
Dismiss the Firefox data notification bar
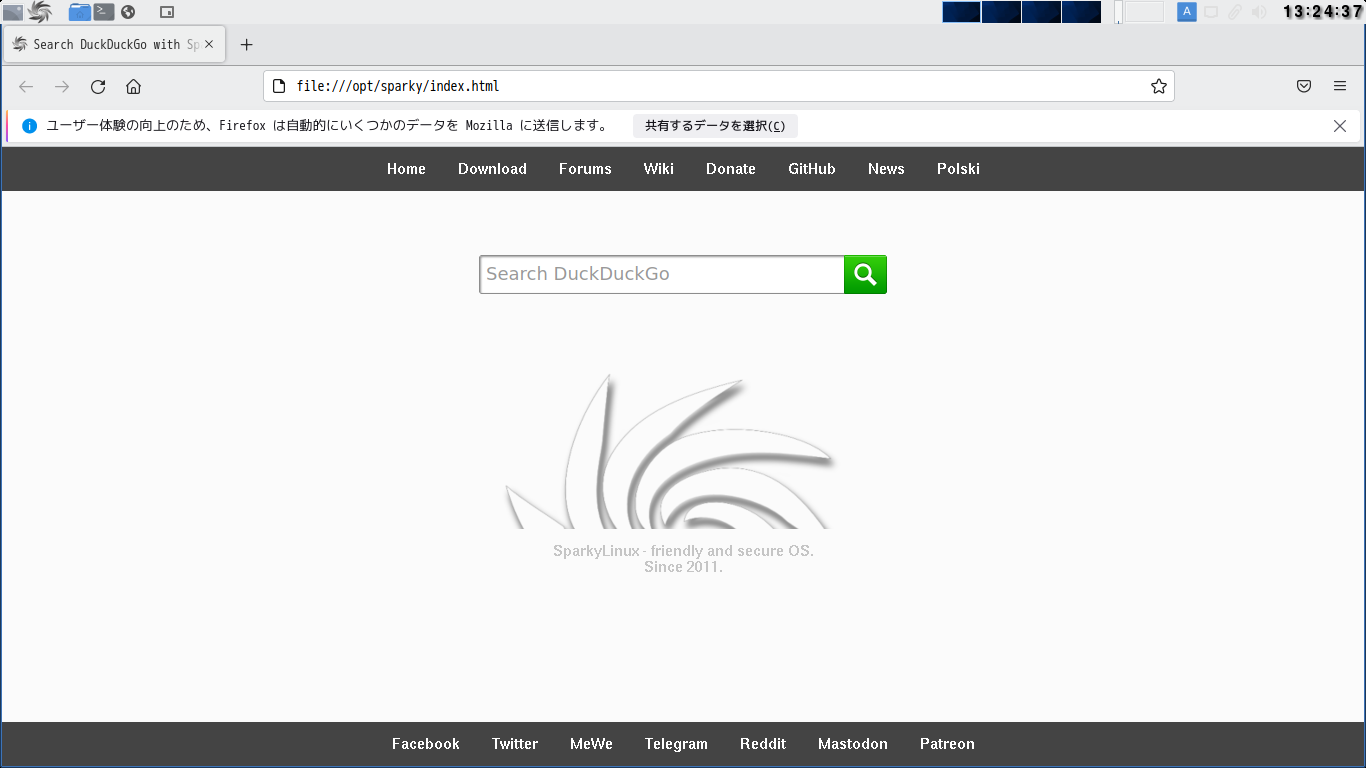1340,126
